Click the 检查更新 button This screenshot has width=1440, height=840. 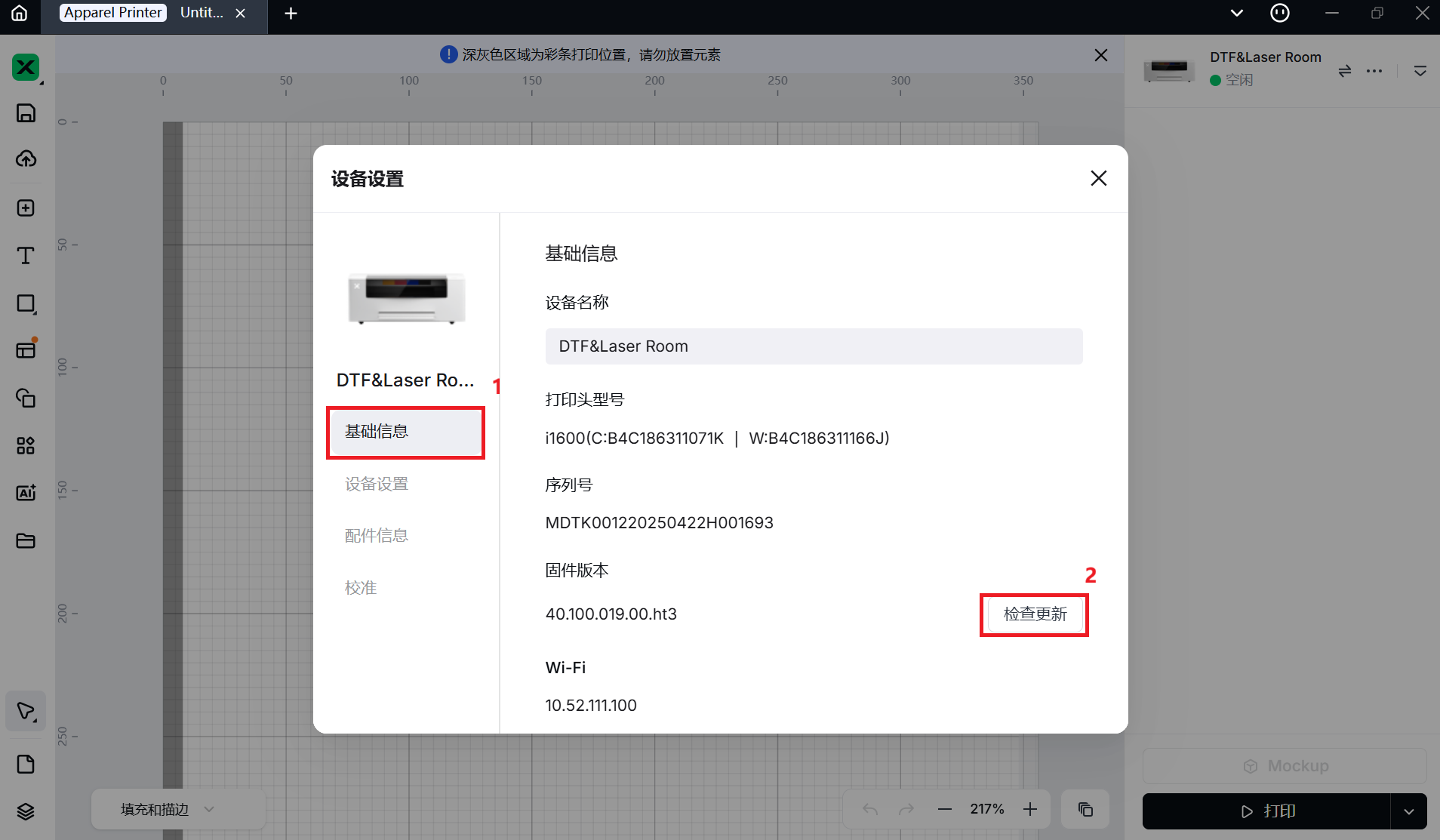(x=1035, y=614)
